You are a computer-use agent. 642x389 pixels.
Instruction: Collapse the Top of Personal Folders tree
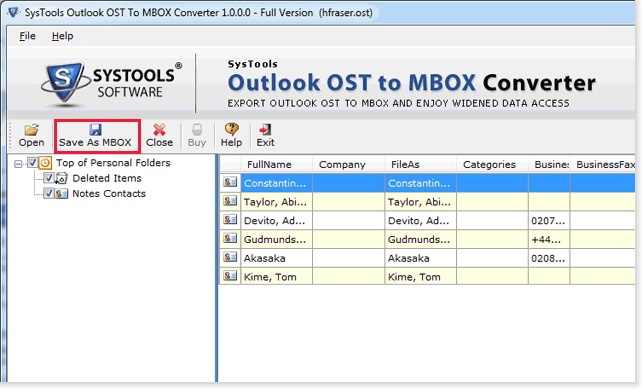(x=18, y=164)
